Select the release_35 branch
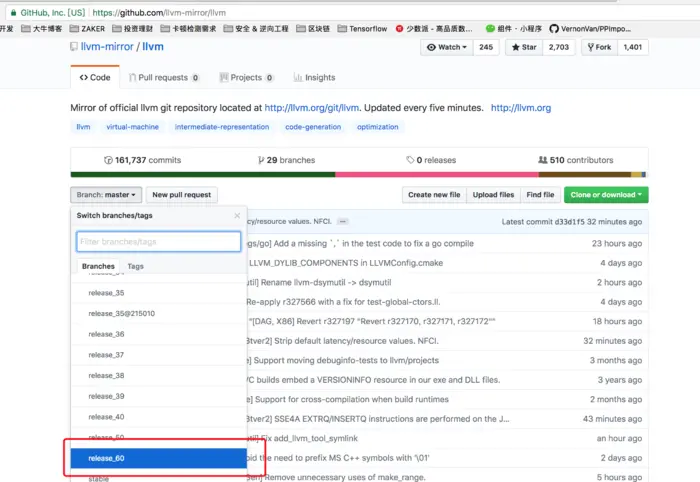The height and width of the screenshot is (482, 700). click(x=158, y=293)
